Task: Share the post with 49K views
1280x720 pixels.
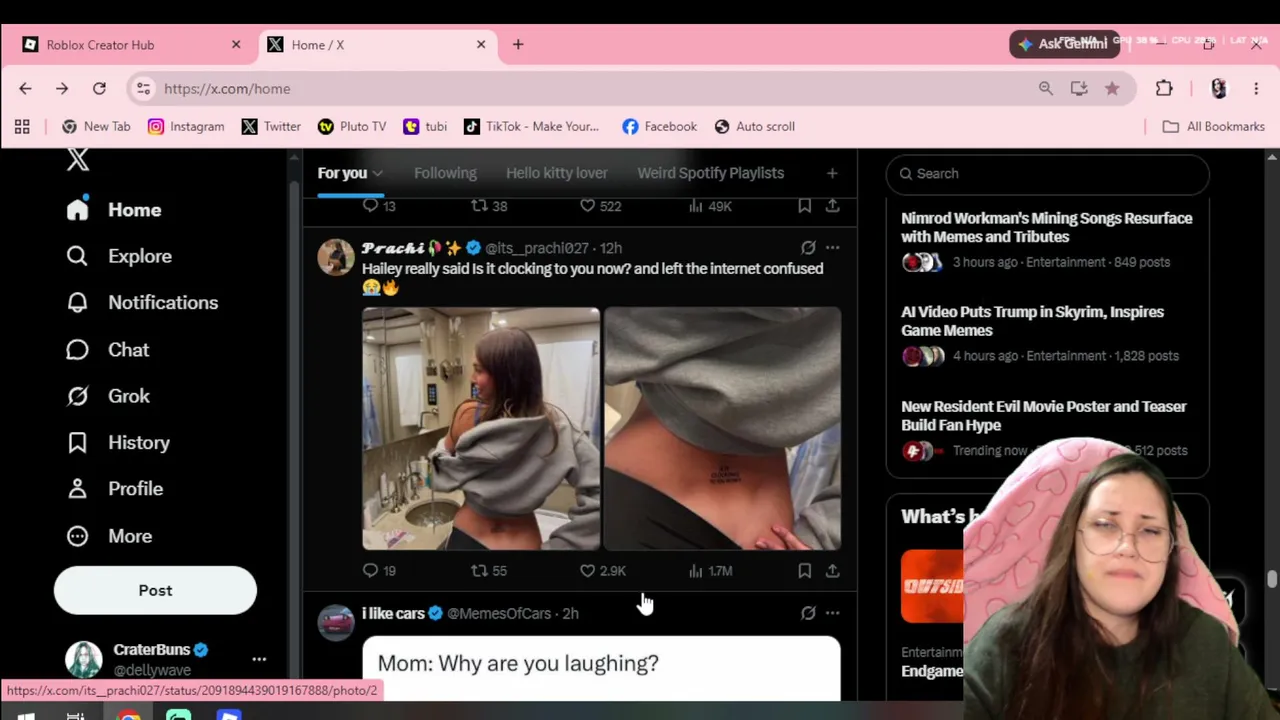Action: (x=832, y=206)
